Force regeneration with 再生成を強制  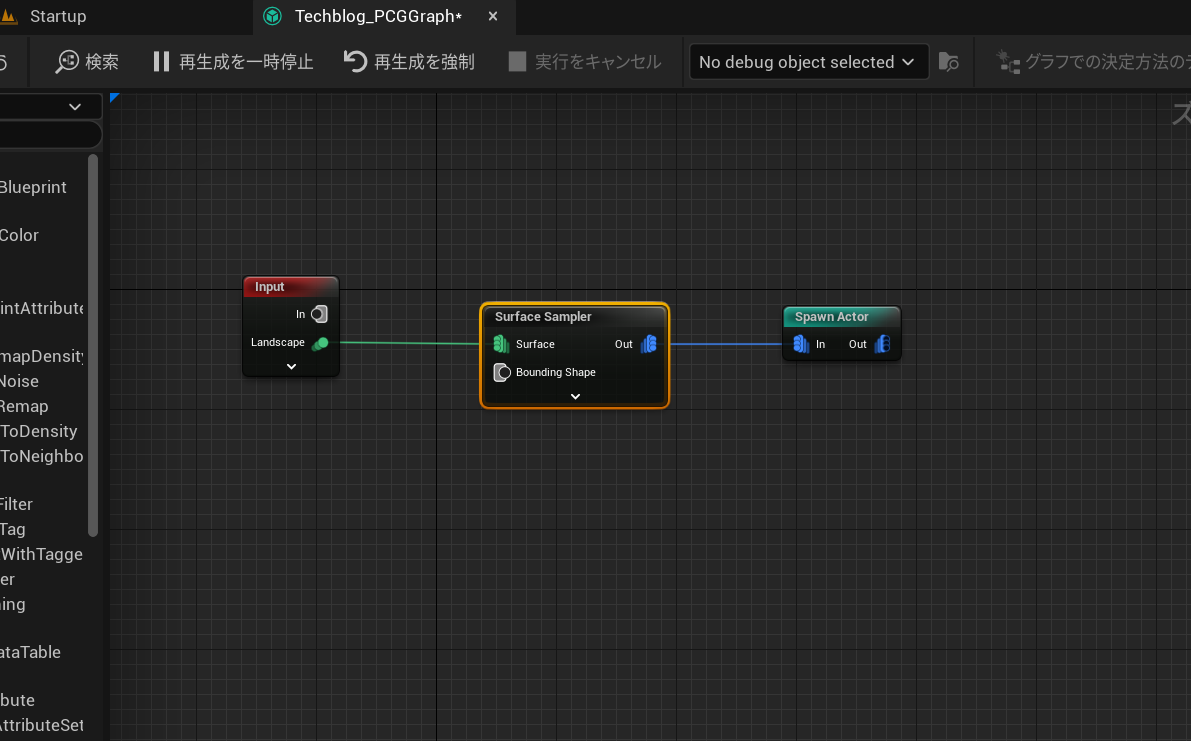coord(410,62)
